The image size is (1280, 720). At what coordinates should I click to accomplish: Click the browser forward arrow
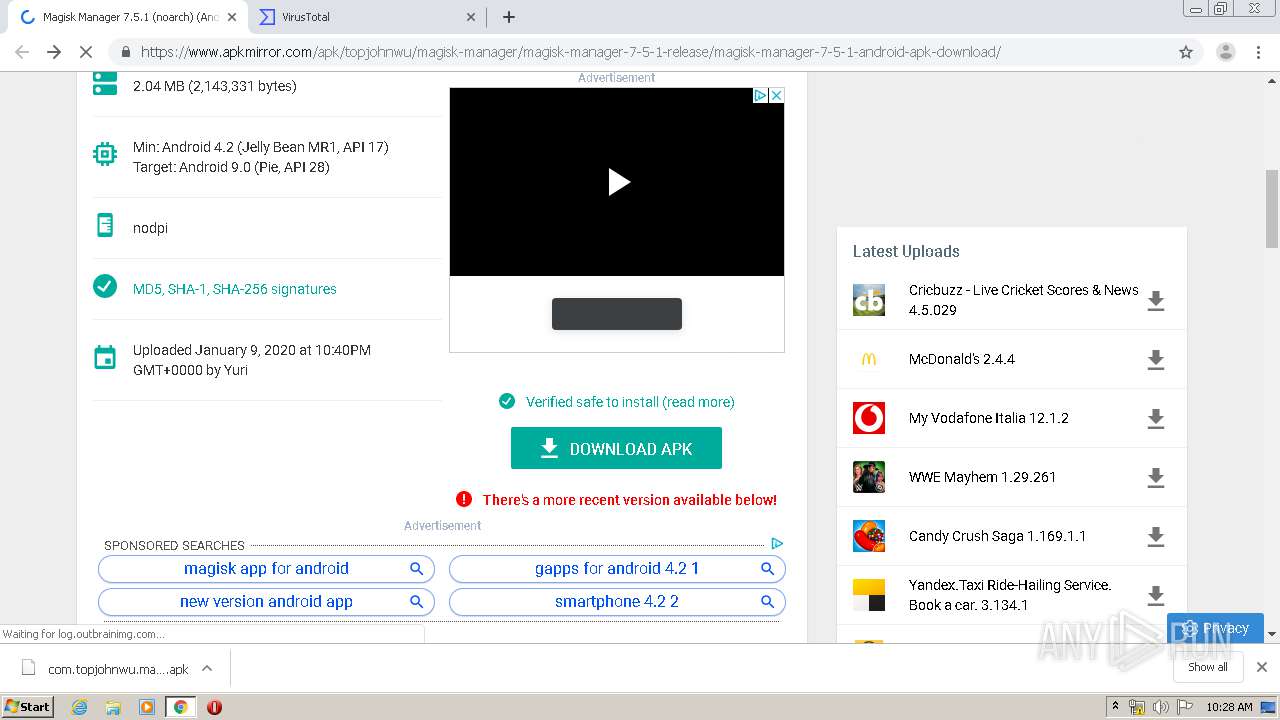[54, 52]
